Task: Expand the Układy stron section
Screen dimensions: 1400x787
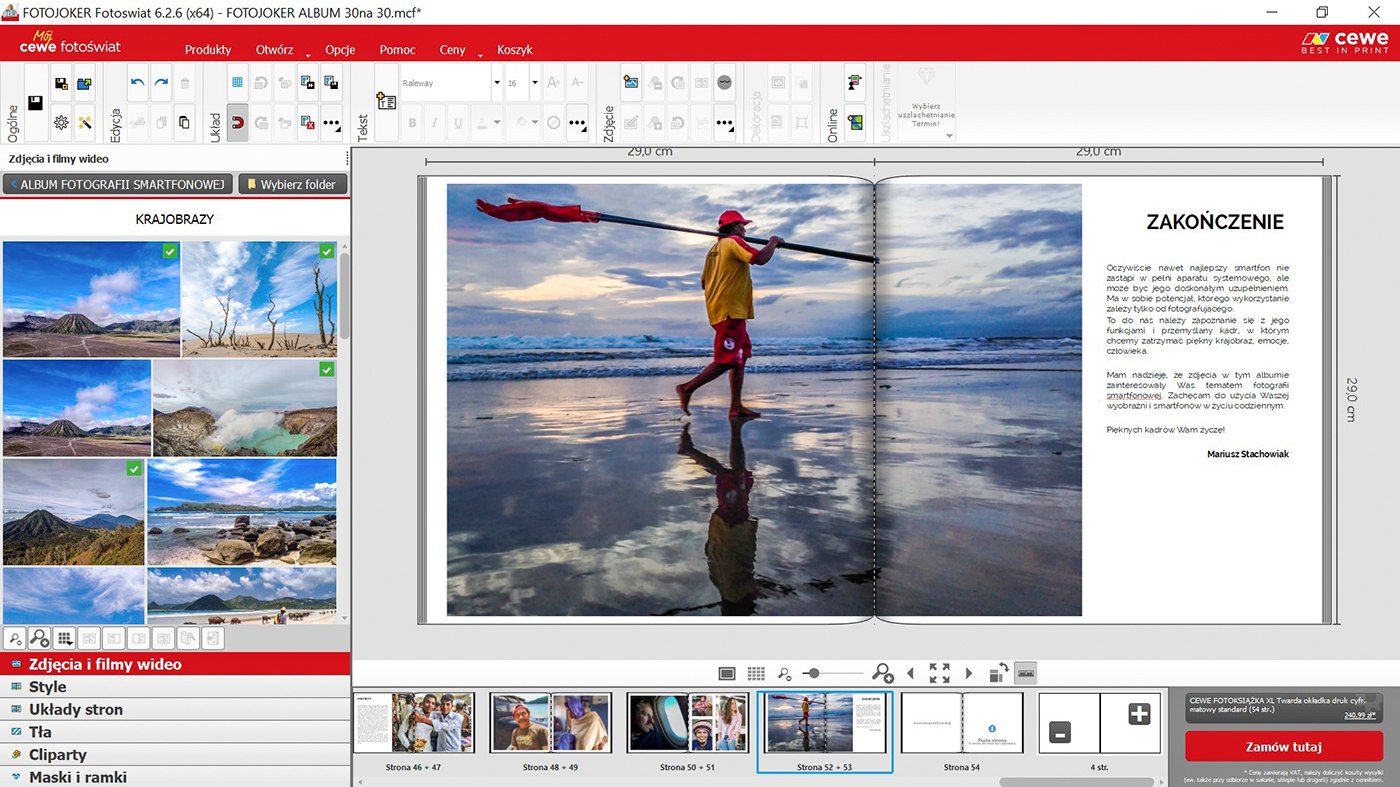Action: tap(175, 710)
